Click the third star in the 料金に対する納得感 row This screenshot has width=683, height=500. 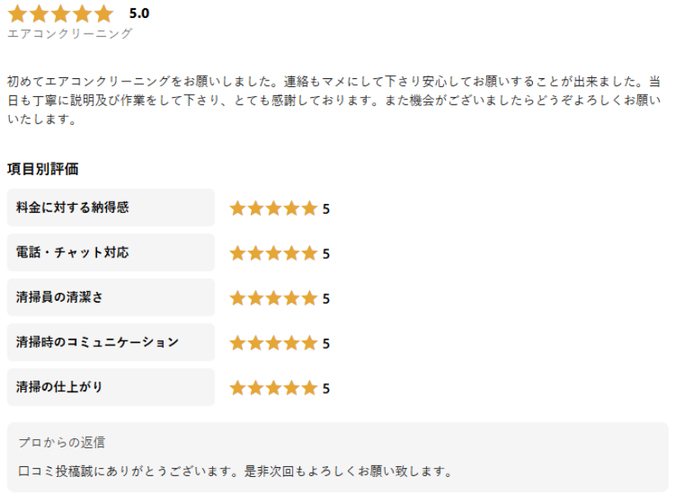coord(273,208)
